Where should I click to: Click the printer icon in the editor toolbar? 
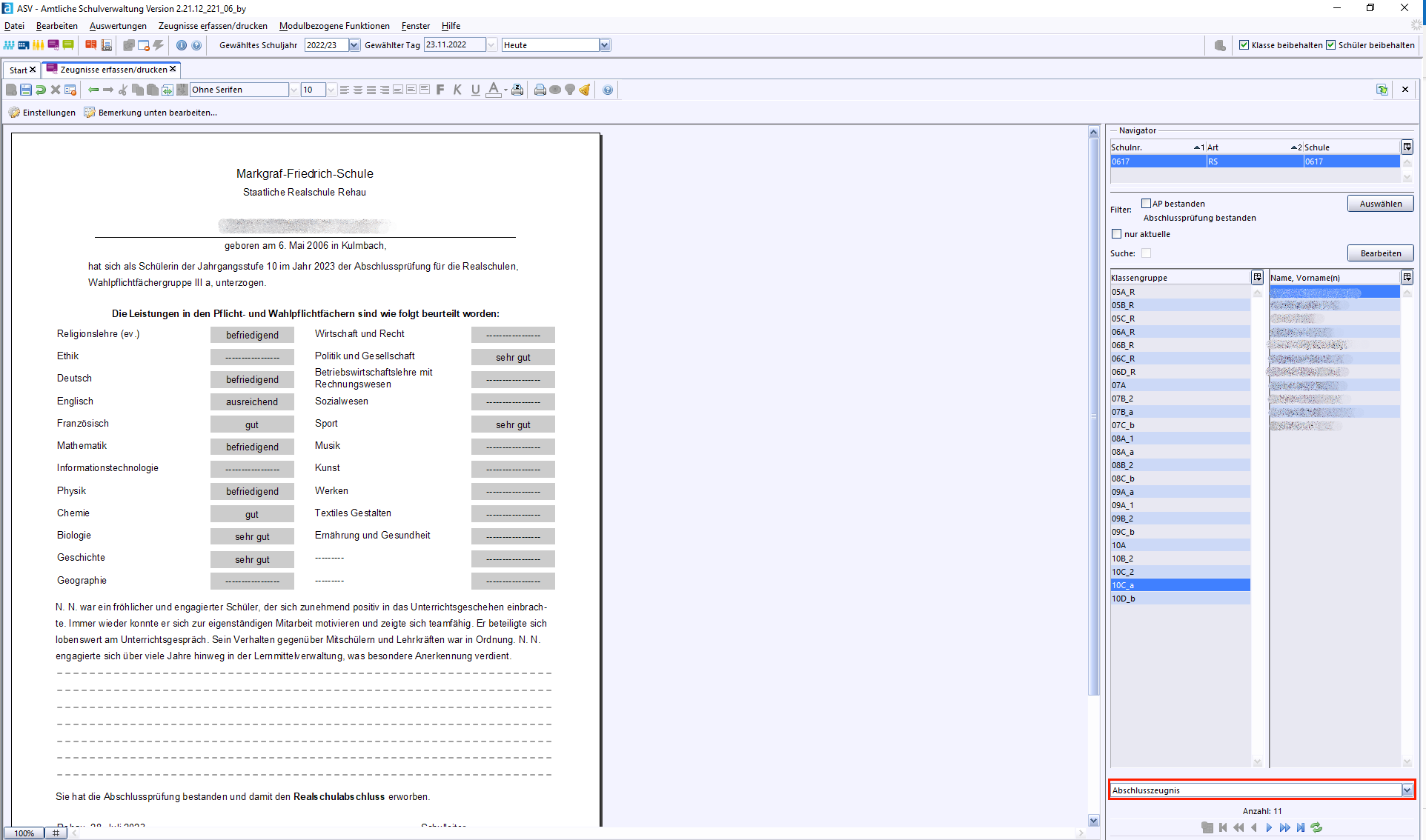click(x=540, y=90)
